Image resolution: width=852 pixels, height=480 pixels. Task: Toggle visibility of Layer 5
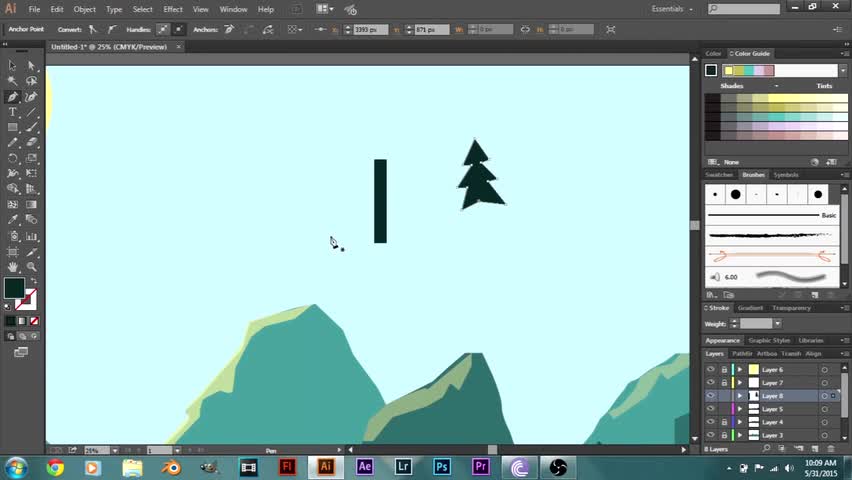711,409
